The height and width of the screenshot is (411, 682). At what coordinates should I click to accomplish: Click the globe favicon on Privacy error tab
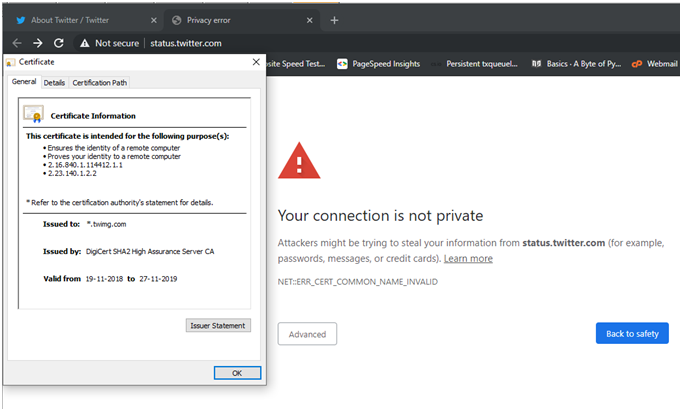(x=177, y=20)
